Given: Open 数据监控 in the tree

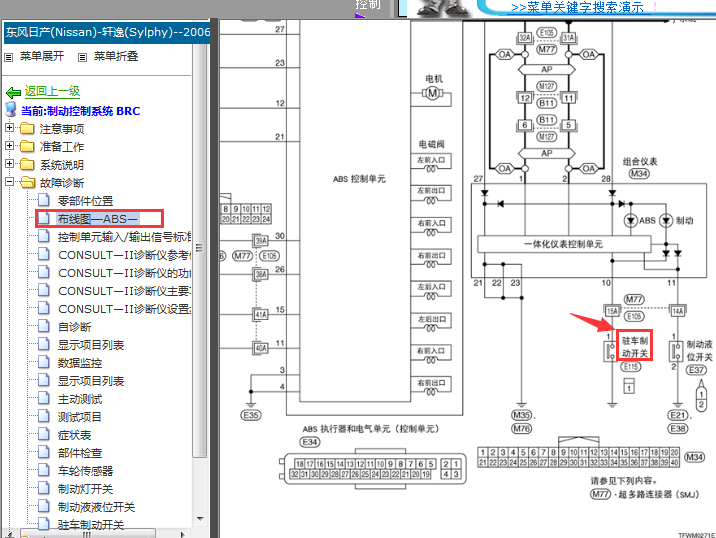Looking at the screenshot, I should pos(80,363).
